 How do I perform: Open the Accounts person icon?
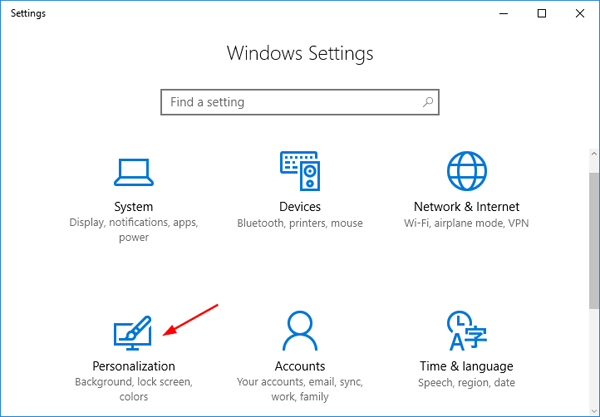tap(300, 331)
